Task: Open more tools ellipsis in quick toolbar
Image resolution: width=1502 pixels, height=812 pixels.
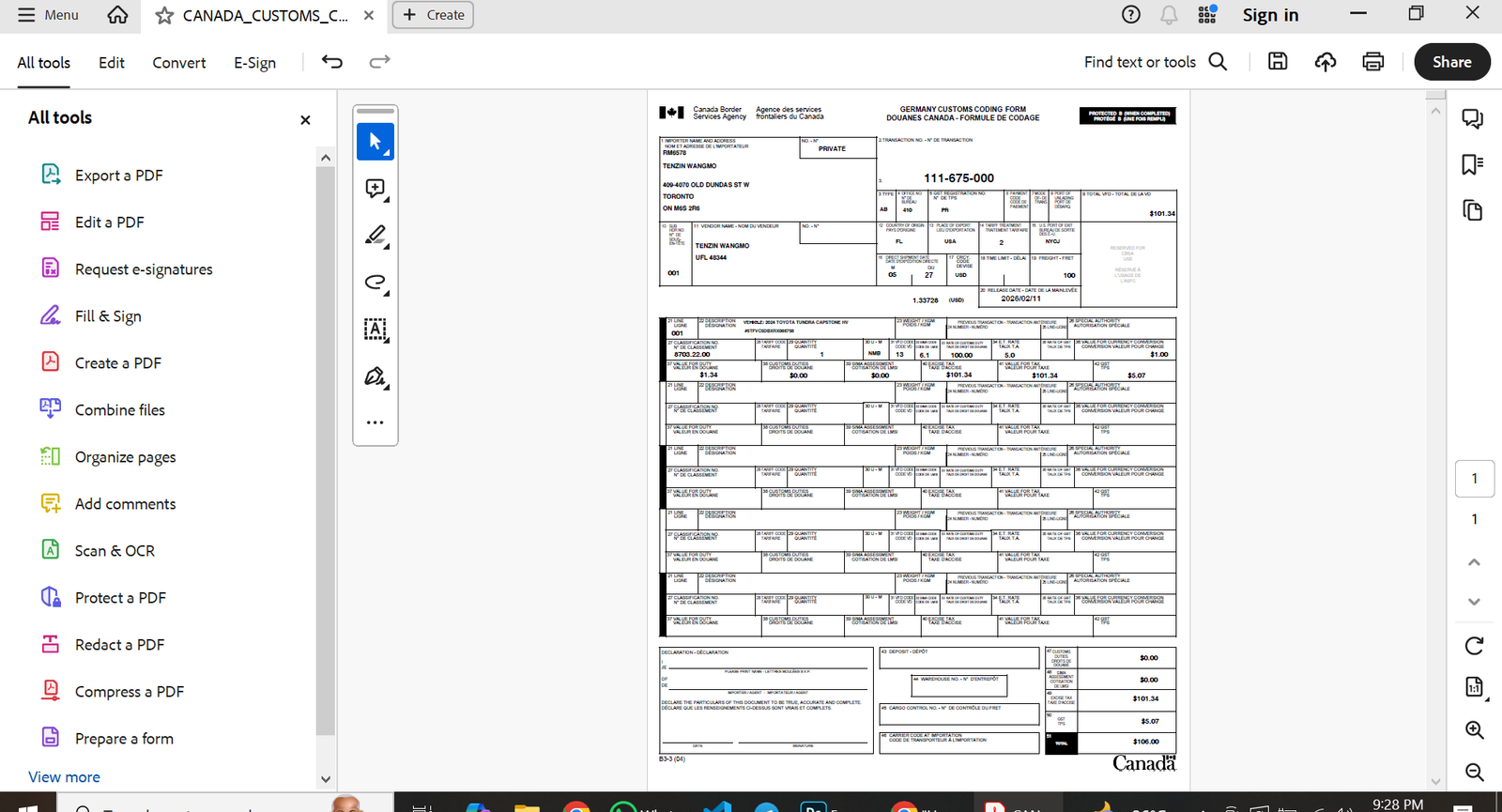Action: pos(375,422)
